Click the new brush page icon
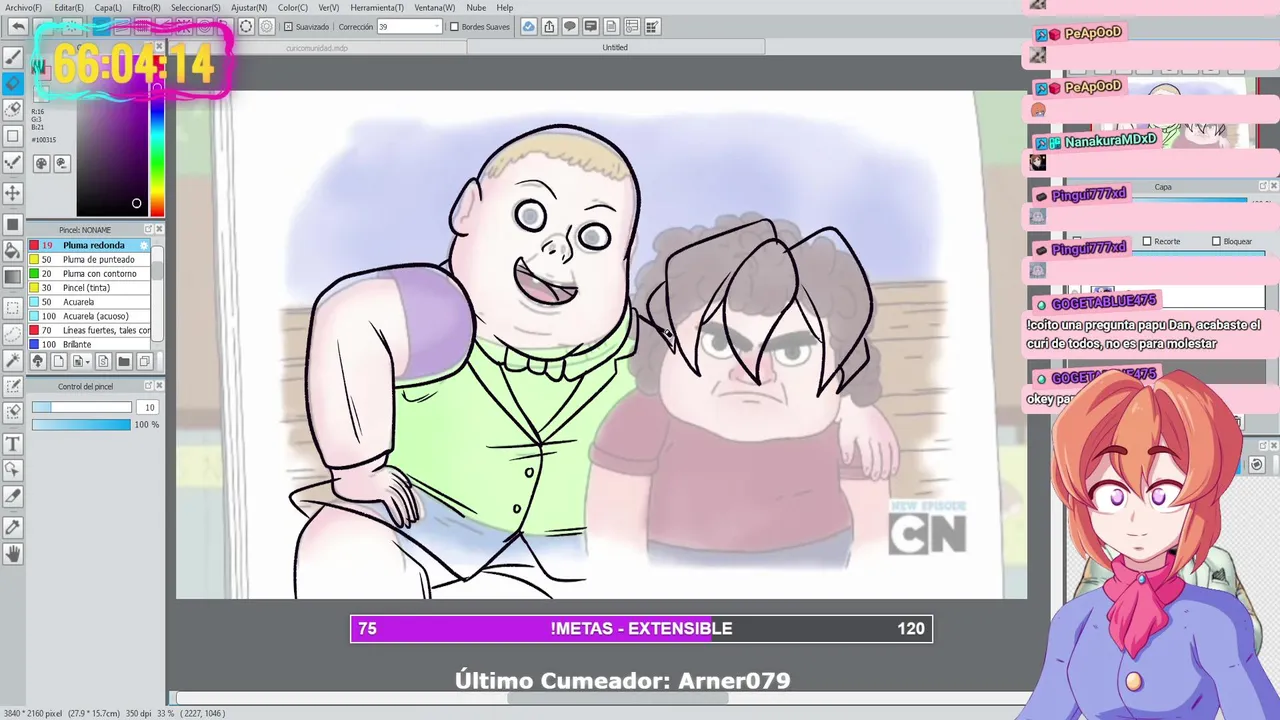This screenshot has width=1280, height=720. [x=58, y=361]
